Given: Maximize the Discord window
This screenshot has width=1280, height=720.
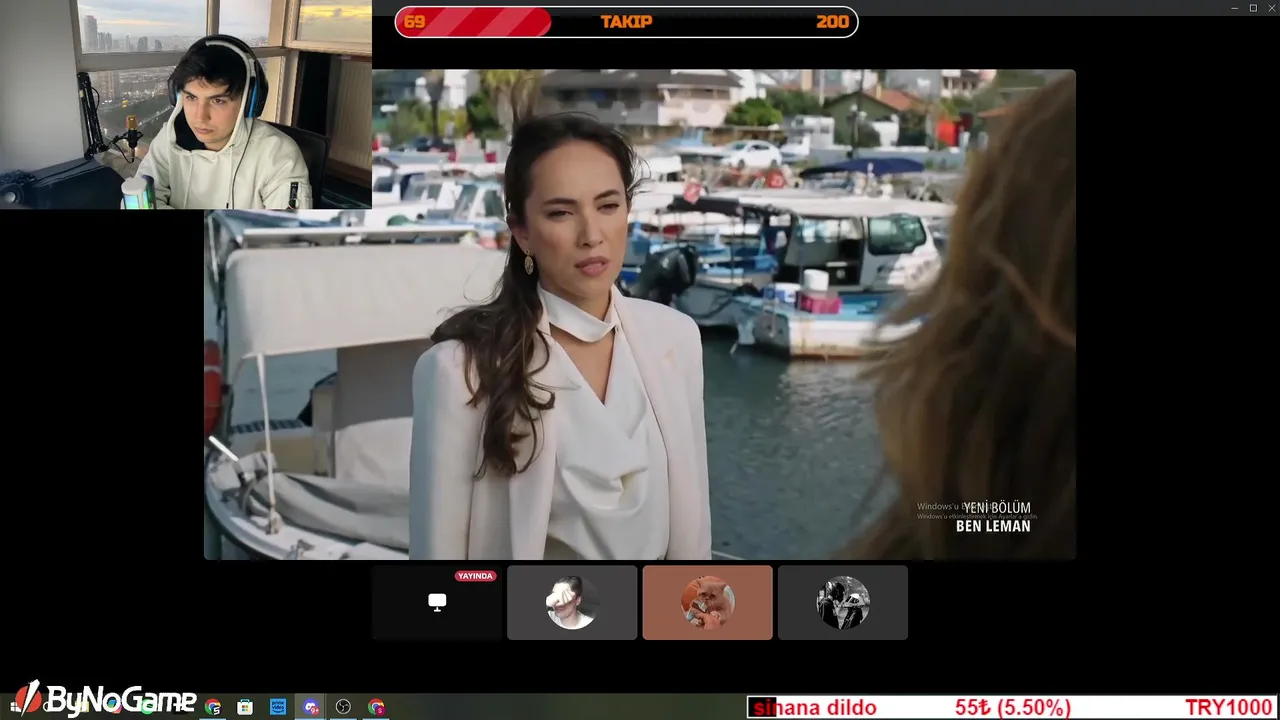Looking at the screenshot, I should pyautogui.click(x=1253, y=8).
